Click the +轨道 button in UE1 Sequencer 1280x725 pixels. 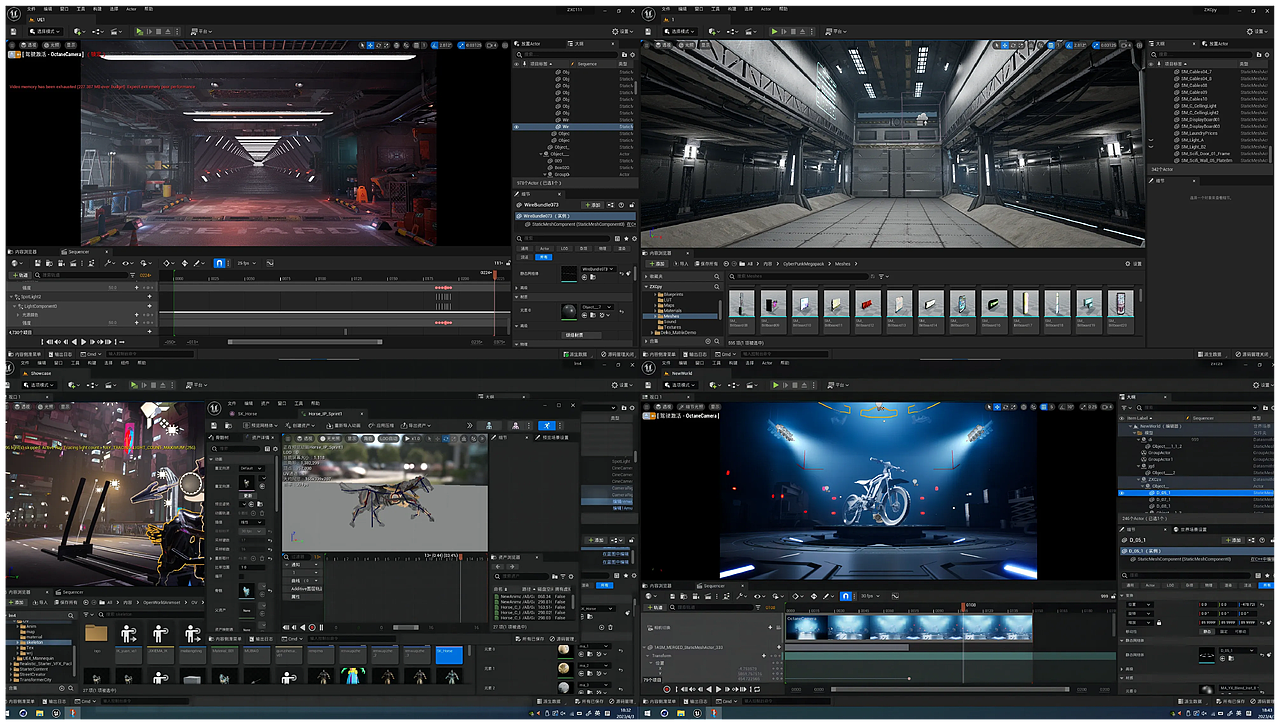tap(20, 275)
